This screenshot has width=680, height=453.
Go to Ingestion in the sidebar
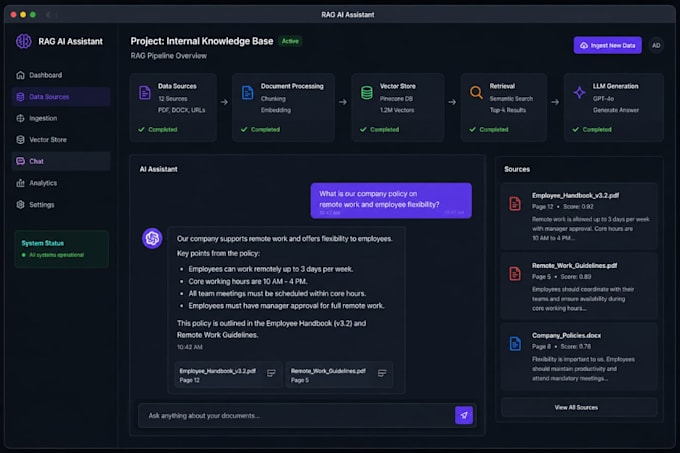click(x=61, y=118)
